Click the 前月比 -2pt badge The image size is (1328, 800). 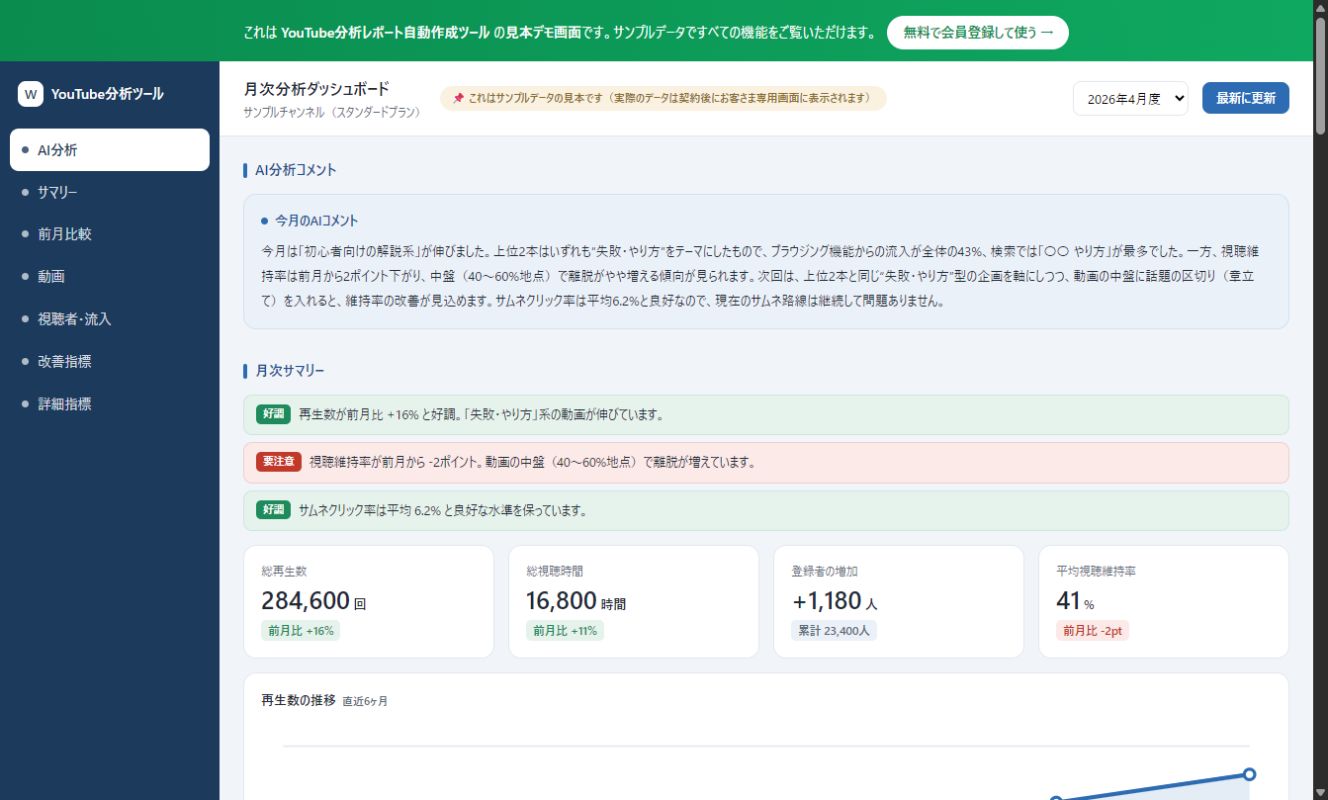point(1092,631)
